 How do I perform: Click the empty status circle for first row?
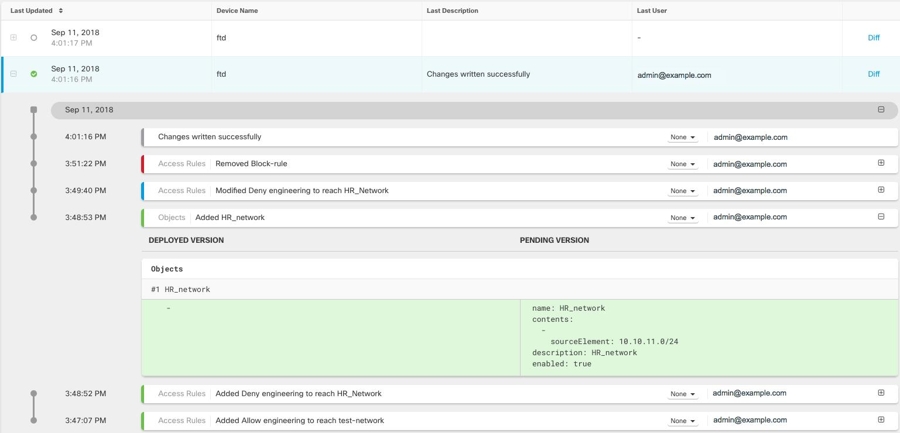[34, 38]
